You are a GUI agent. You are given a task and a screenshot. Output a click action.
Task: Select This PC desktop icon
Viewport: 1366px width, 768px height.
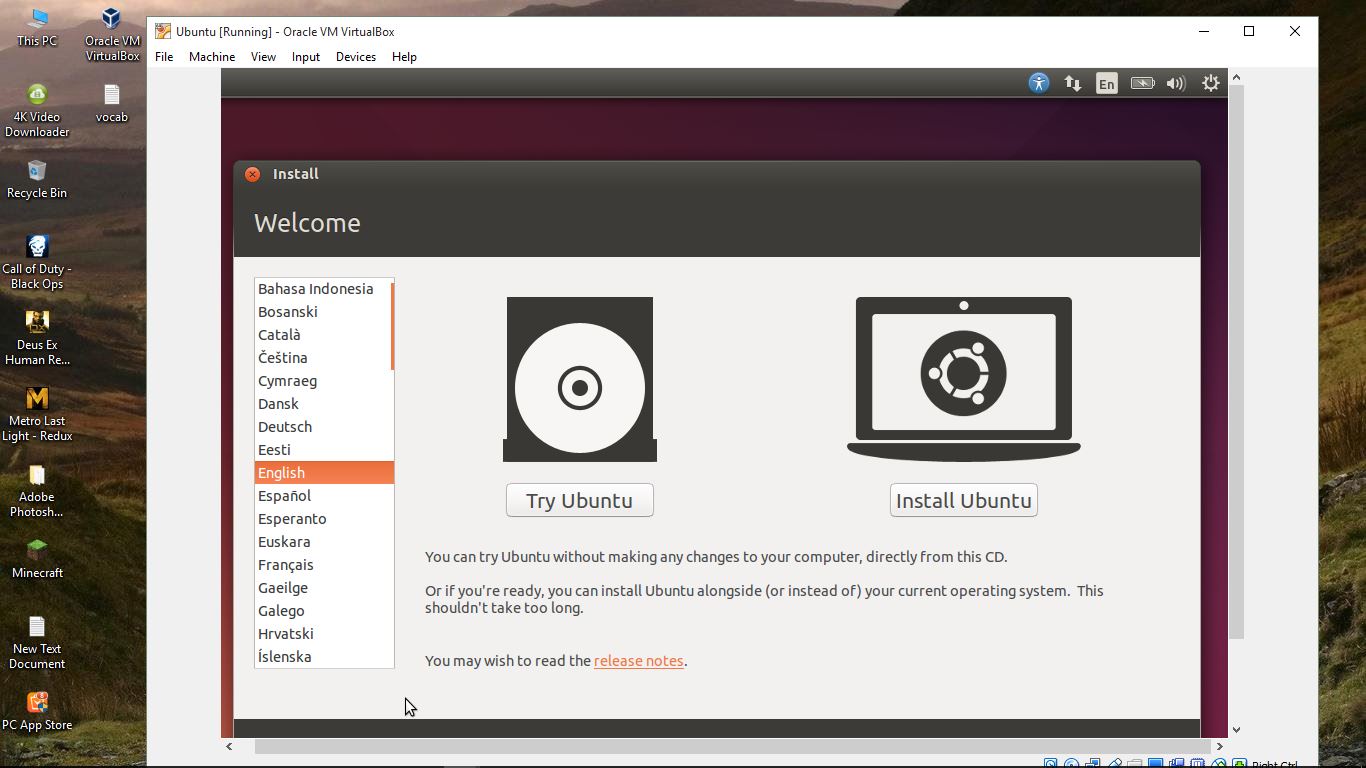[x=37, y=27]
